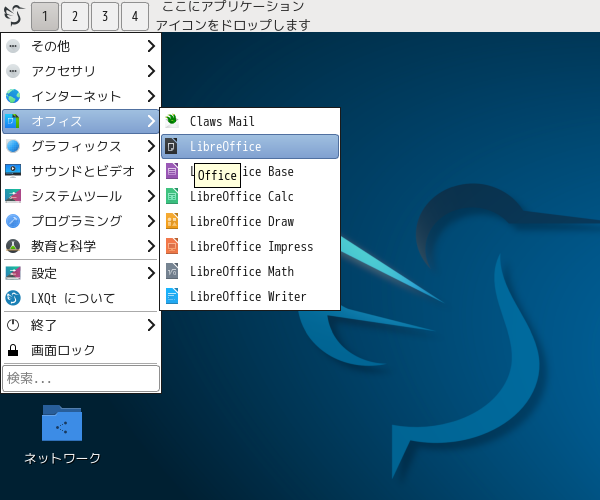
Task: Launch Claws Mail from the submenu
Action: coord(250,121)
